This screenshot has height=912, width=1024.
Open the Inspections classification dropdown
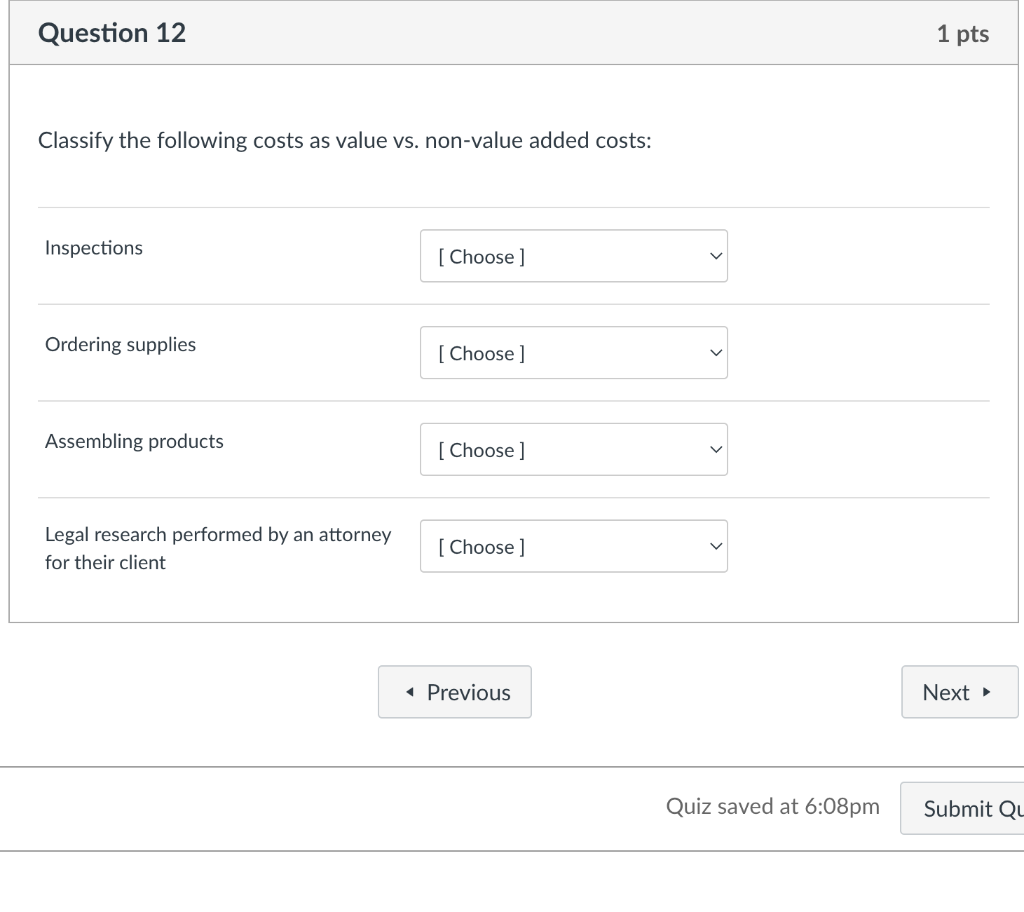(573, 256)
